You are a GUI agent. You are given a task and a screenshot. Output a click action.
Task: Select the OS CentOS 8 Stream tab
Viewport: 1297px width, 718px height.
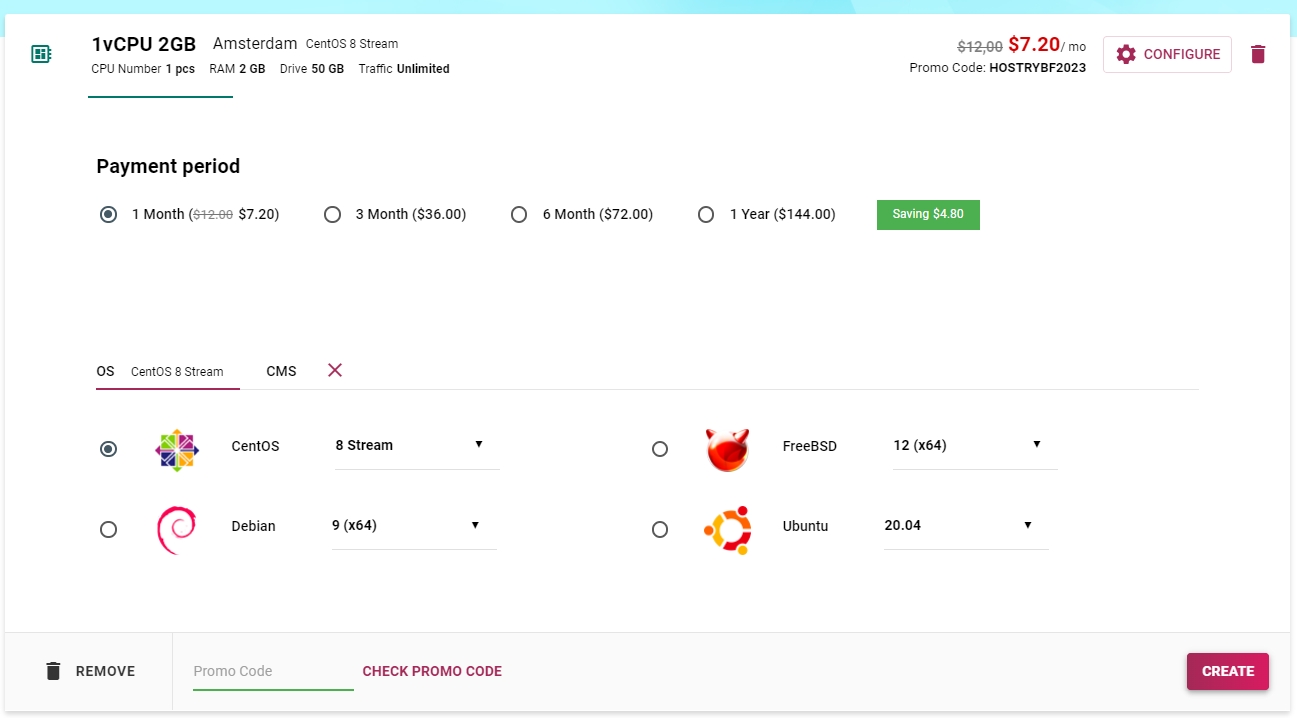click(x=166, y=371)
